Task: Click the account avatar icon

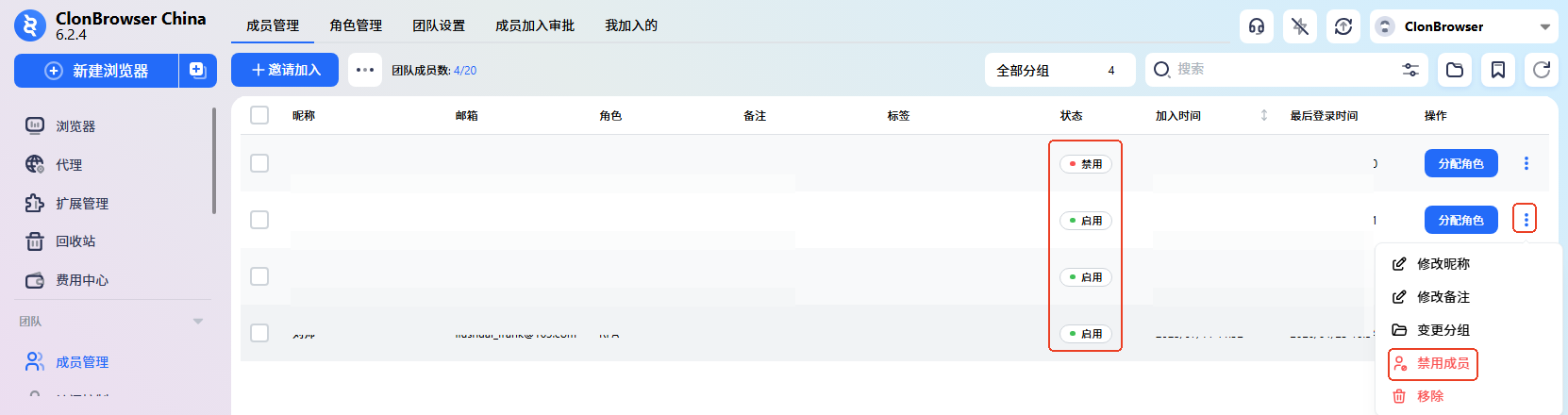Action: tap(1384, 26)
